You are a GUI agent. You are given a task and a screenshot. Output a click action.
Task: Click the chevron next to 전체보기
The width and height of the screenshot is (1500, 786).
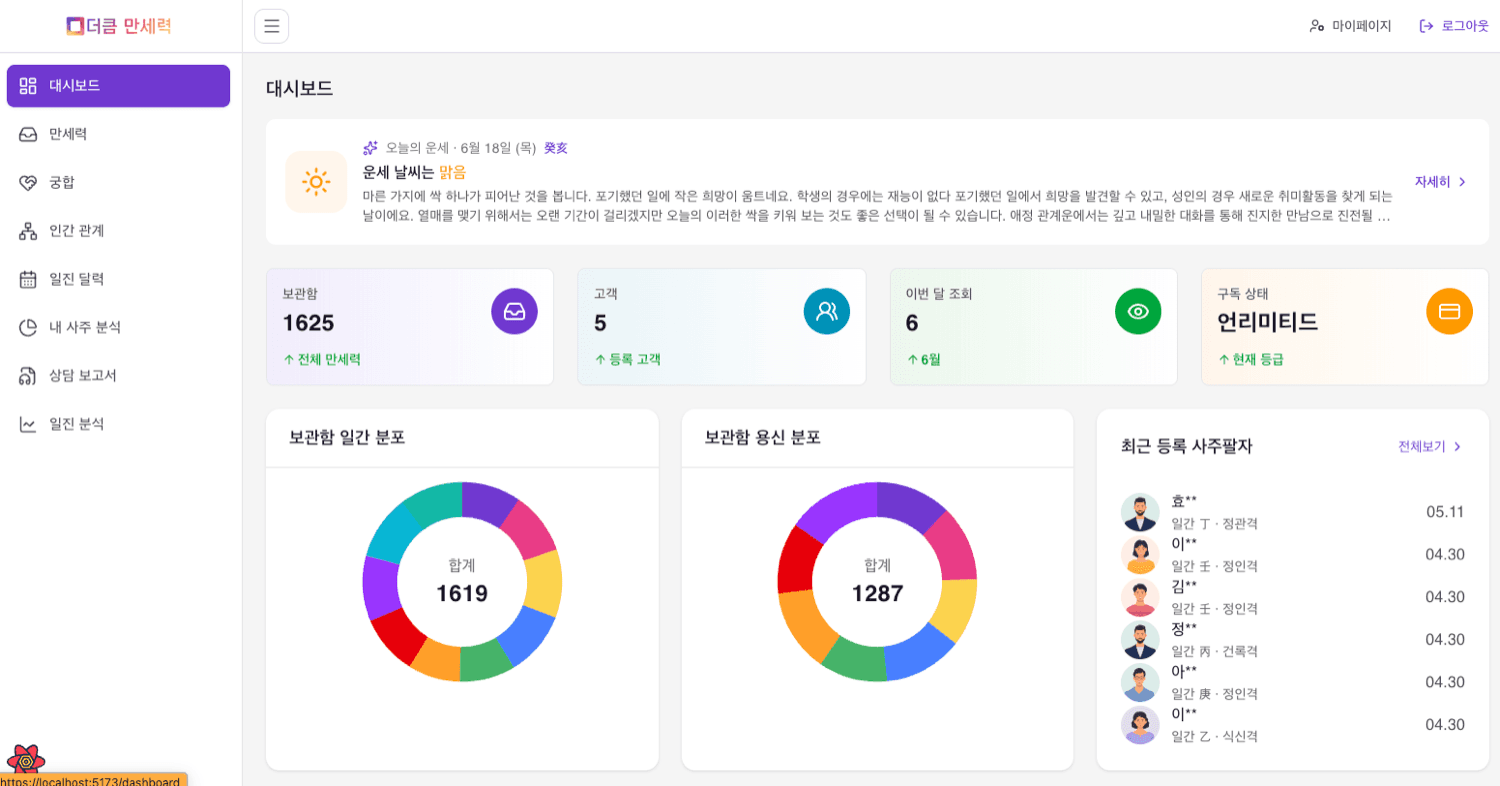point(1457,446)
